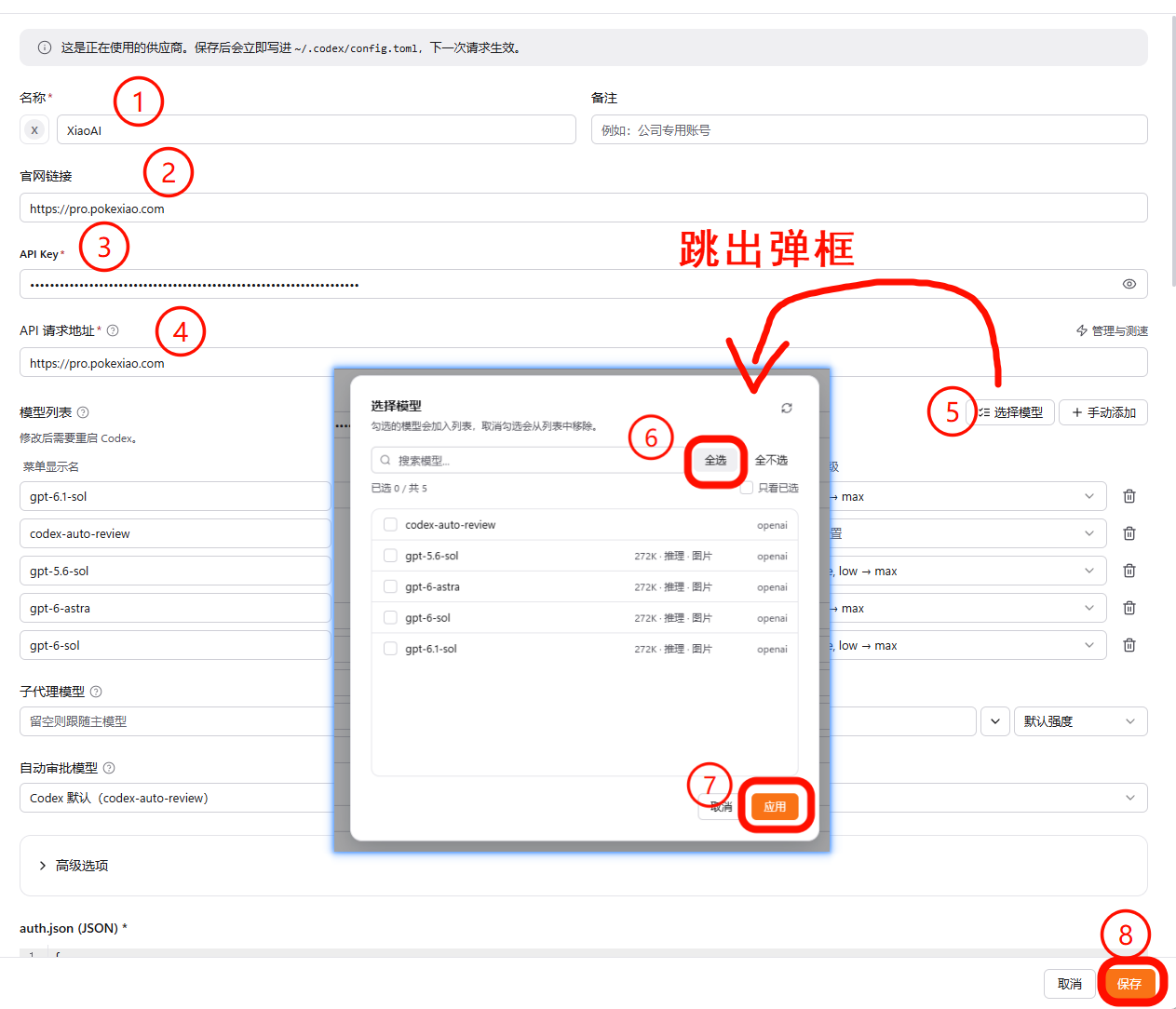Open the dropdown on codex-auto-review row
The image size is (1176, 1009).
(x=1089, y=533)
